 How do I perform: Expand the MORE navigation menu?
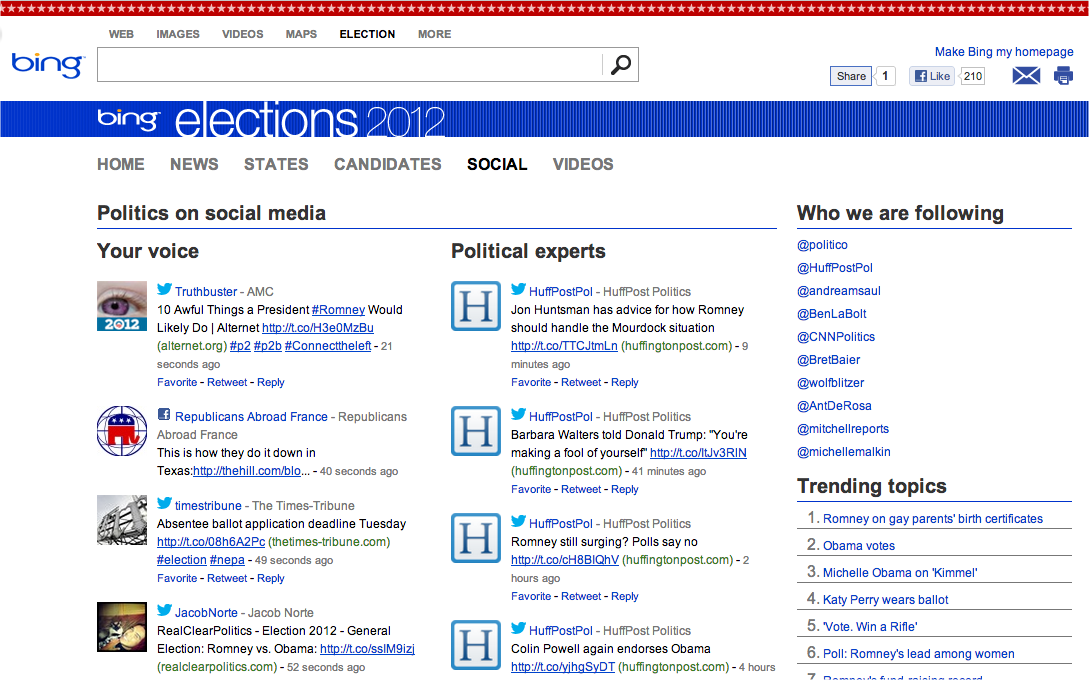click(x=434, y=34)
